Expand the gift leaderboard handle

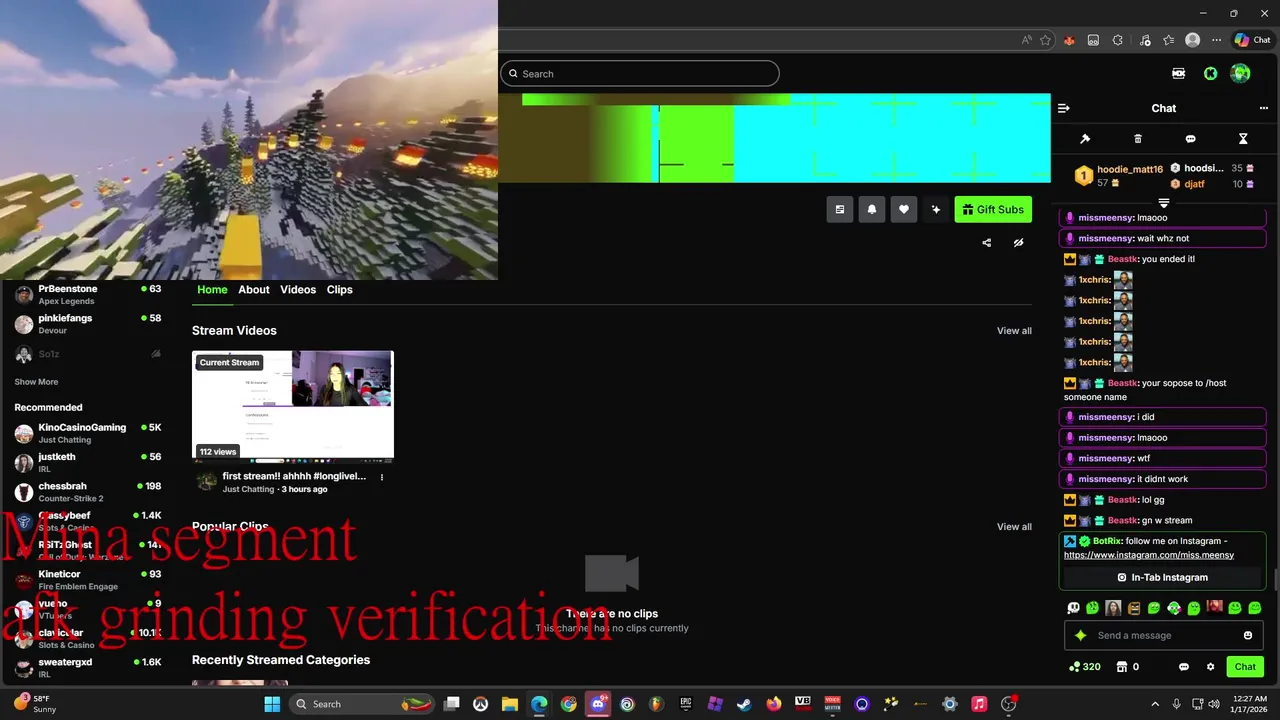(x=1163, y=203)
